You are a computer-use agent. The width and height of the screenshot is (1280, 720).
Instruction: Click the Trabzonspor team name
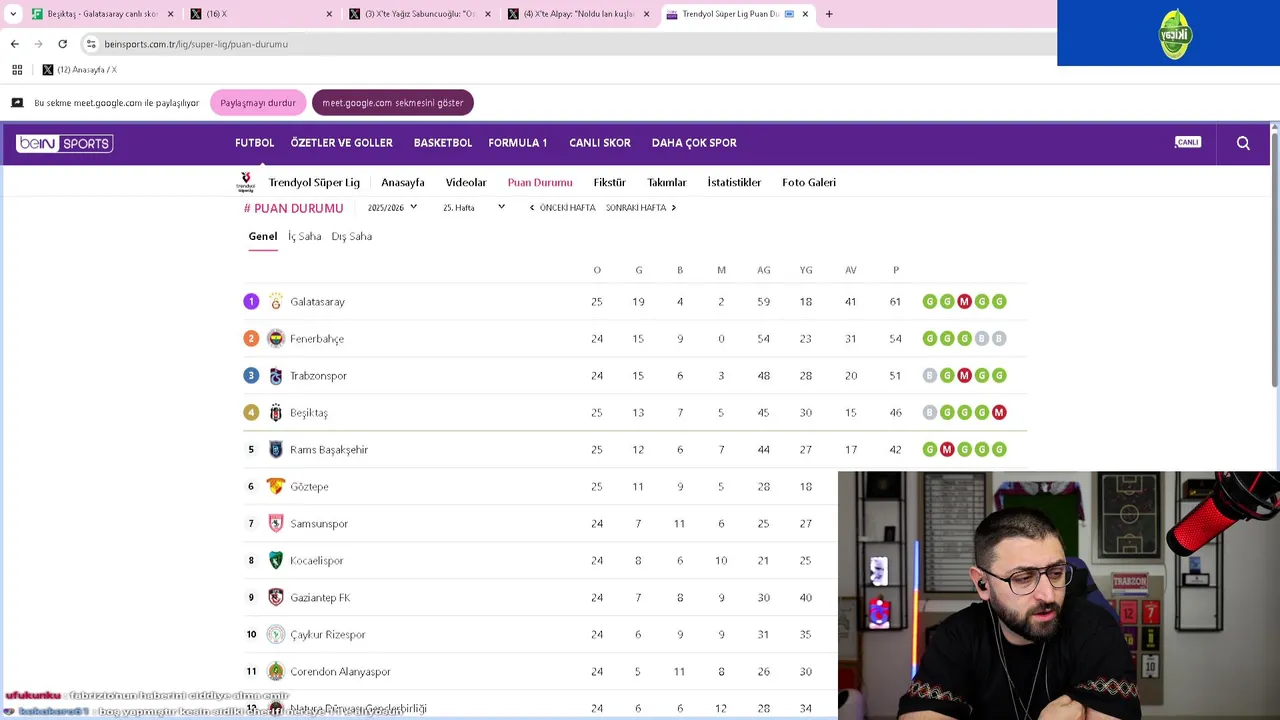click(x=318, y=375)
